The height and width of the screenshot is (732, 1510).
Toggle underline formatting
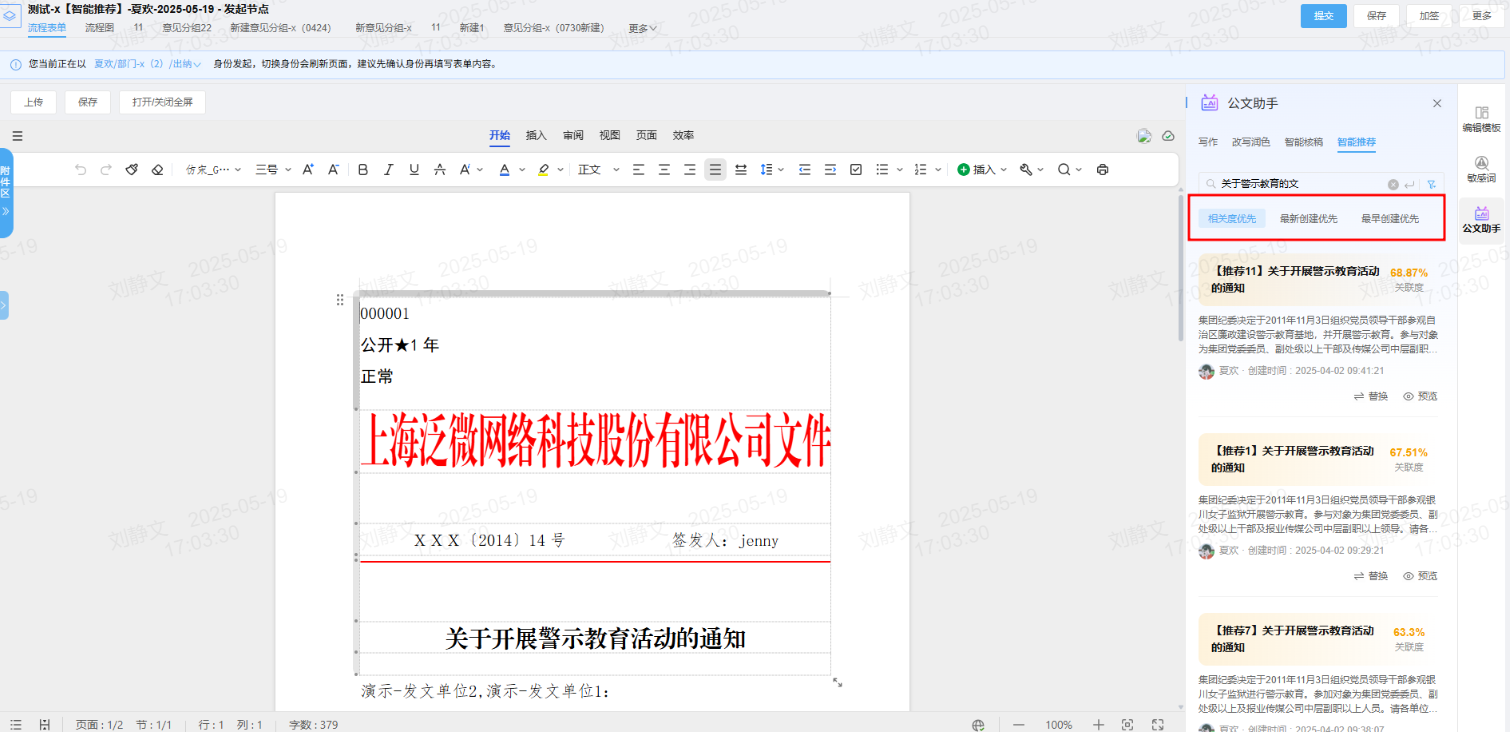[x=414, y=170]
